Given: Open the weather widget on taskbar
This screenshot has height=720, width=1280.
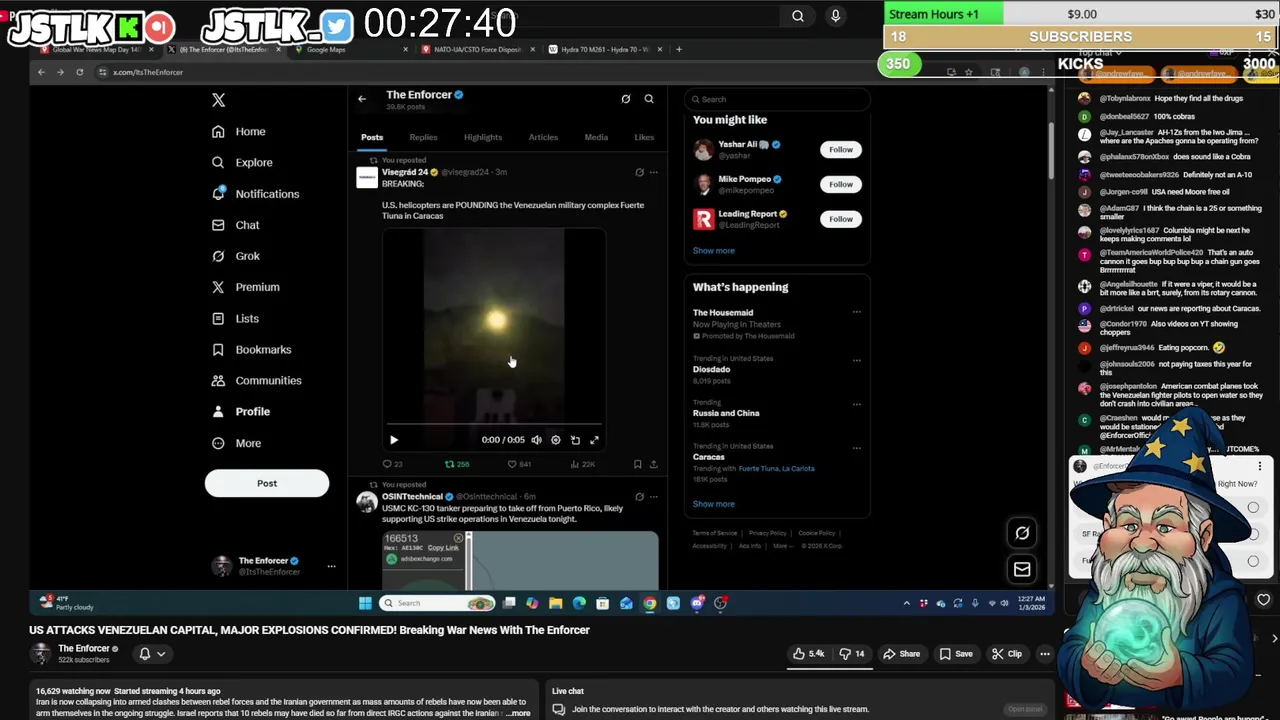Looking at the screenshot, I should [x=66, y=603].
